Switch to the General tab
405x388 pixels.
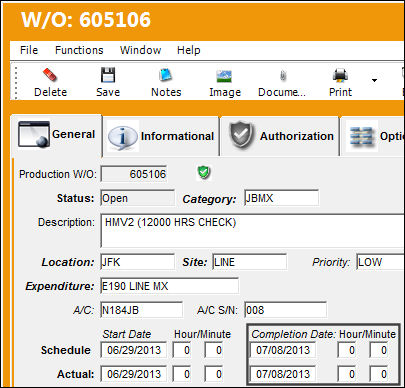(56, 135)
